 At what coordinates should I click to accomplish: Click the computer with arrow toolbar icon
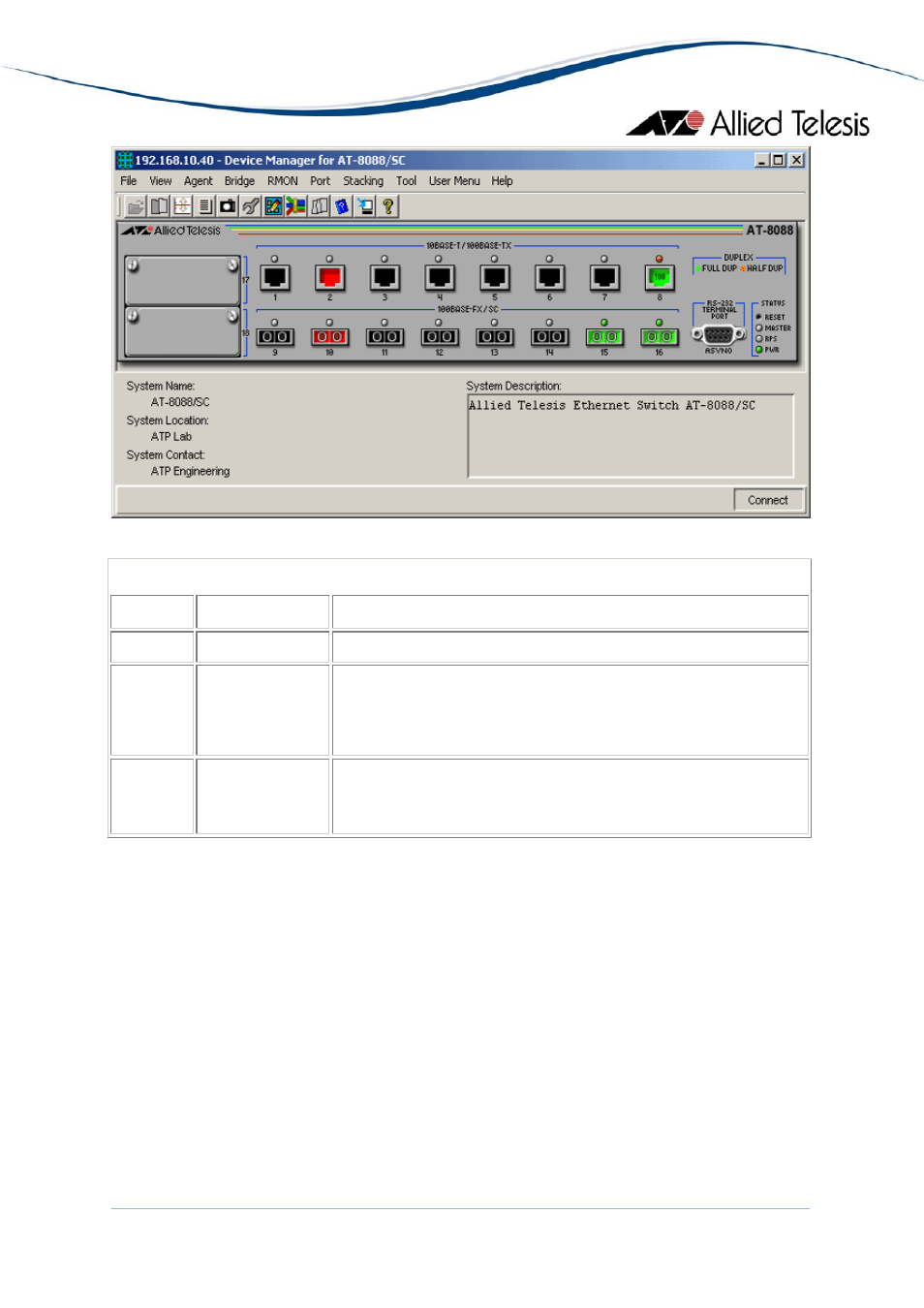click(365, 206)
